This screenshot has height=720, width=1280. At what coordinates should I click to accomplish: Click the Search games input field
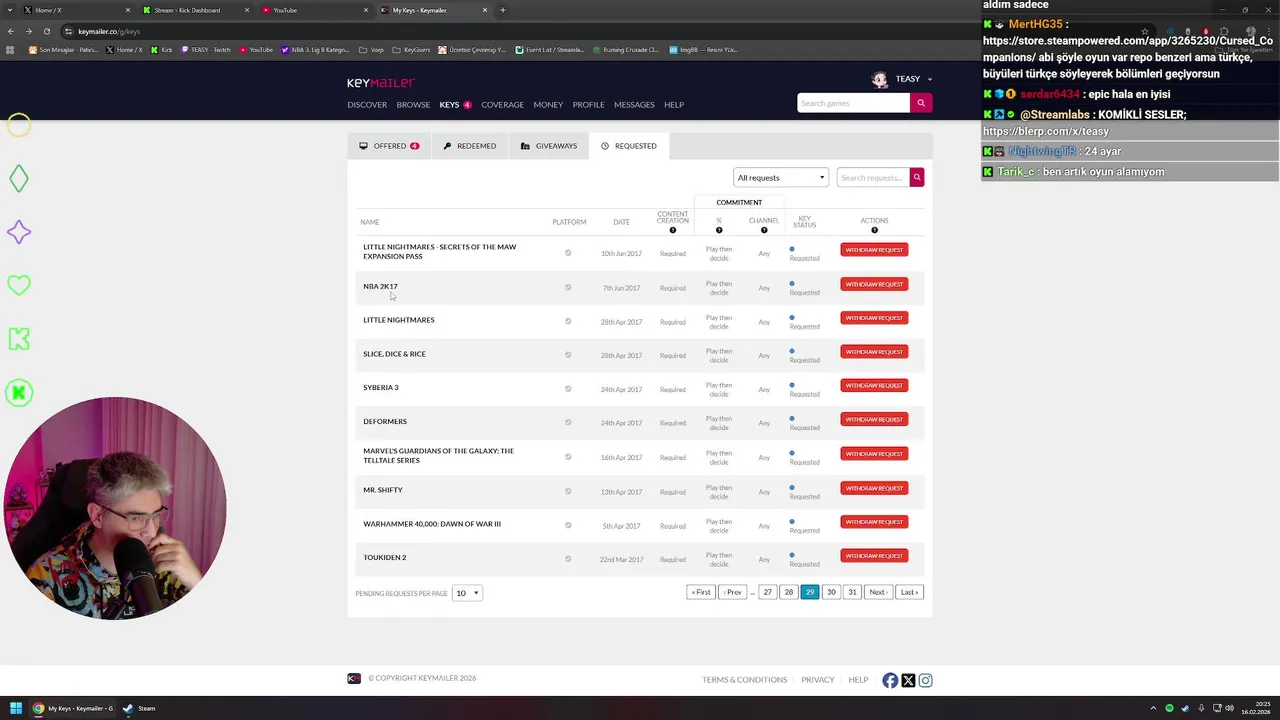(x=853, y=103)
